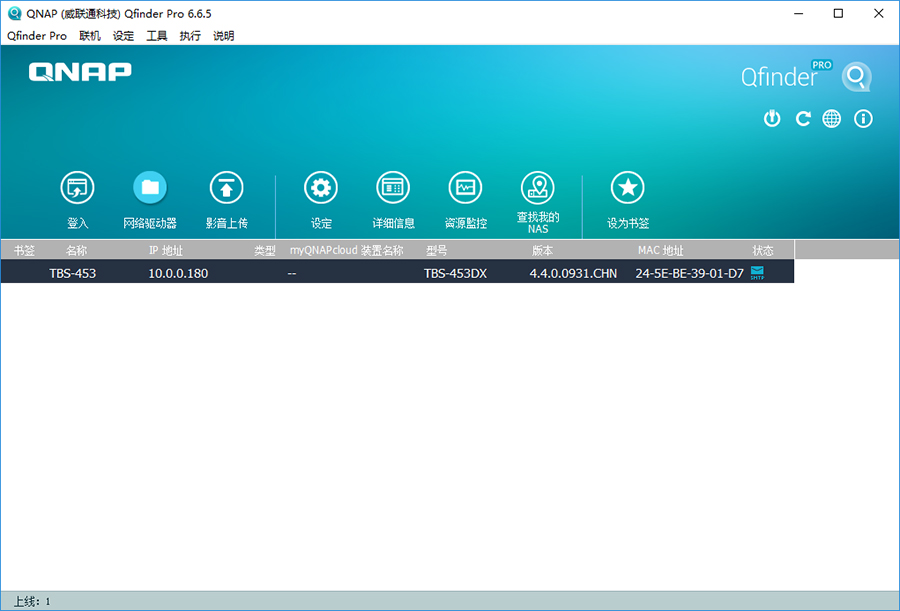
Task: Click the circled info icon
Action: pos(864,118)
